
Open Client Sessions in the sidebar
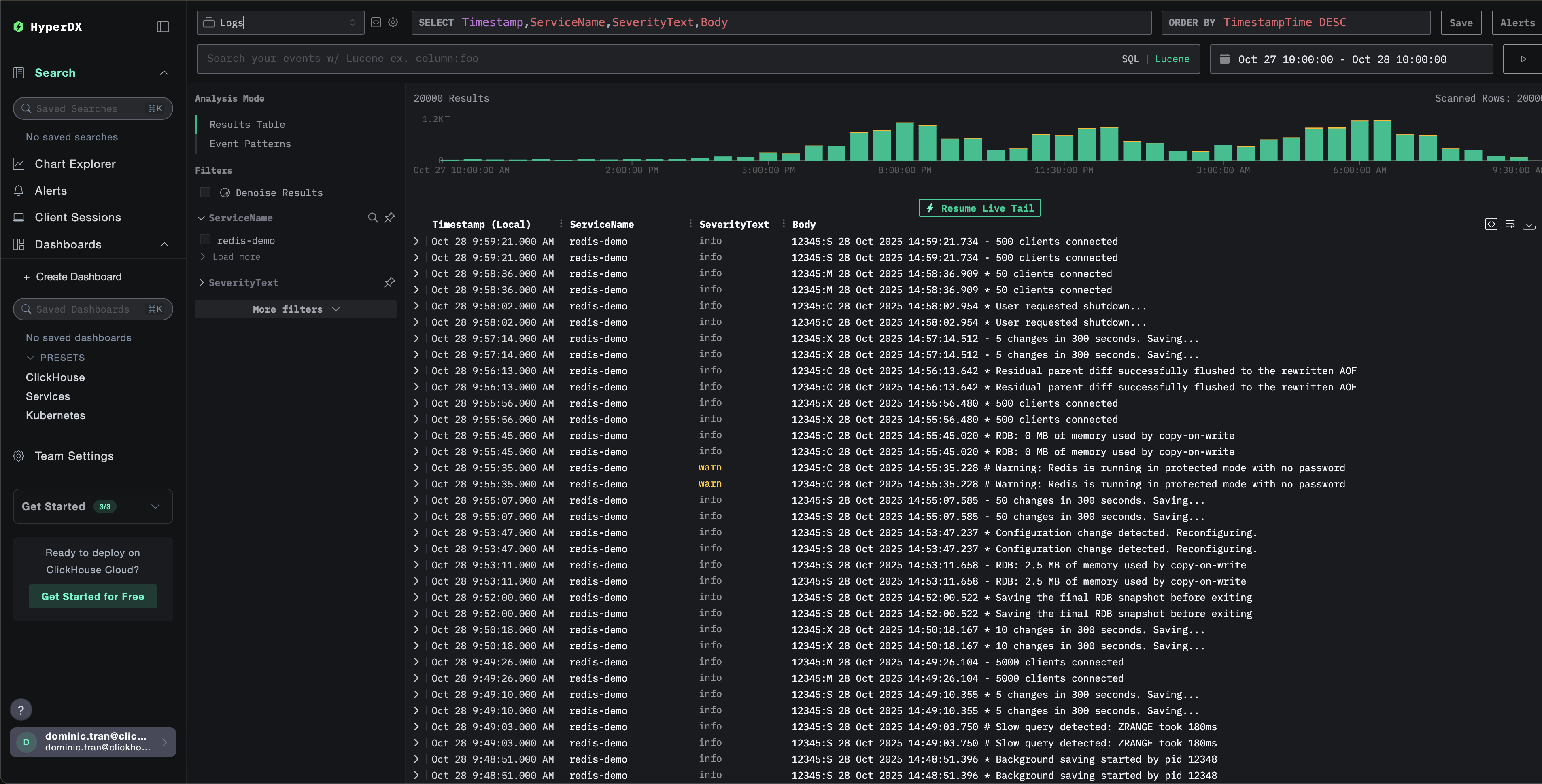tap(78, 217)
